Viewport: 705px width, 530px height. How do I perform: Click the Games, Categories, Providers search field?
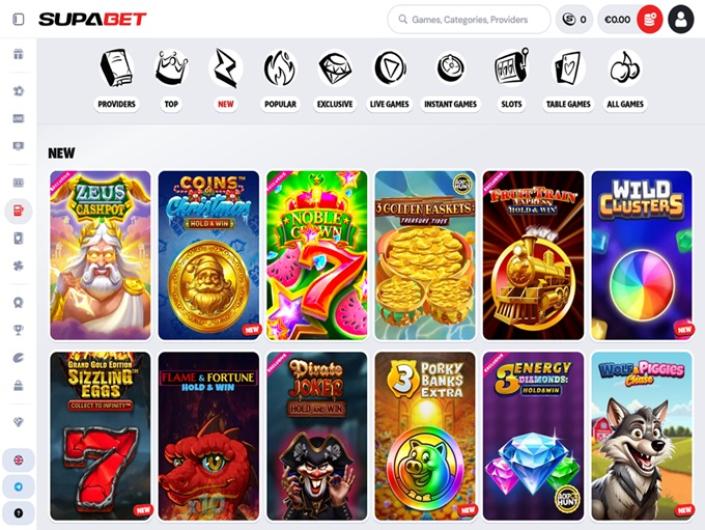click(469, 19)
